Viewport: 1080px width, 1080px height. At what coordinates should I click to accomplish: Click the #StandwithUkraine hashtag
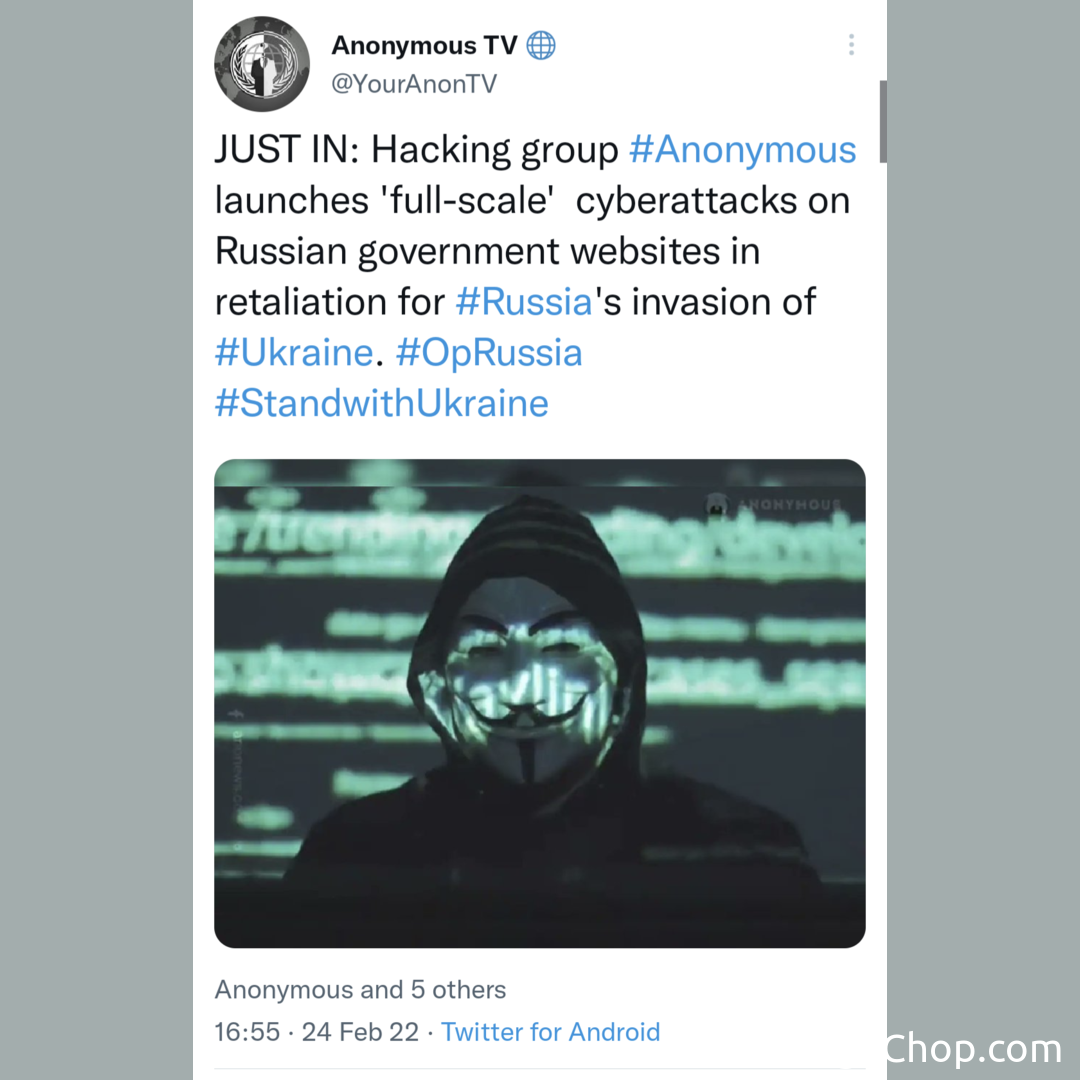click(x=382, y=403)
